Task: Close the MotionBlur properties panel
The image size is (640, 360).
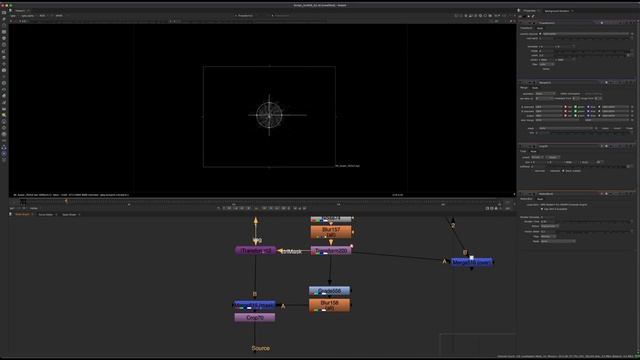Action: [x=631, y=193]
